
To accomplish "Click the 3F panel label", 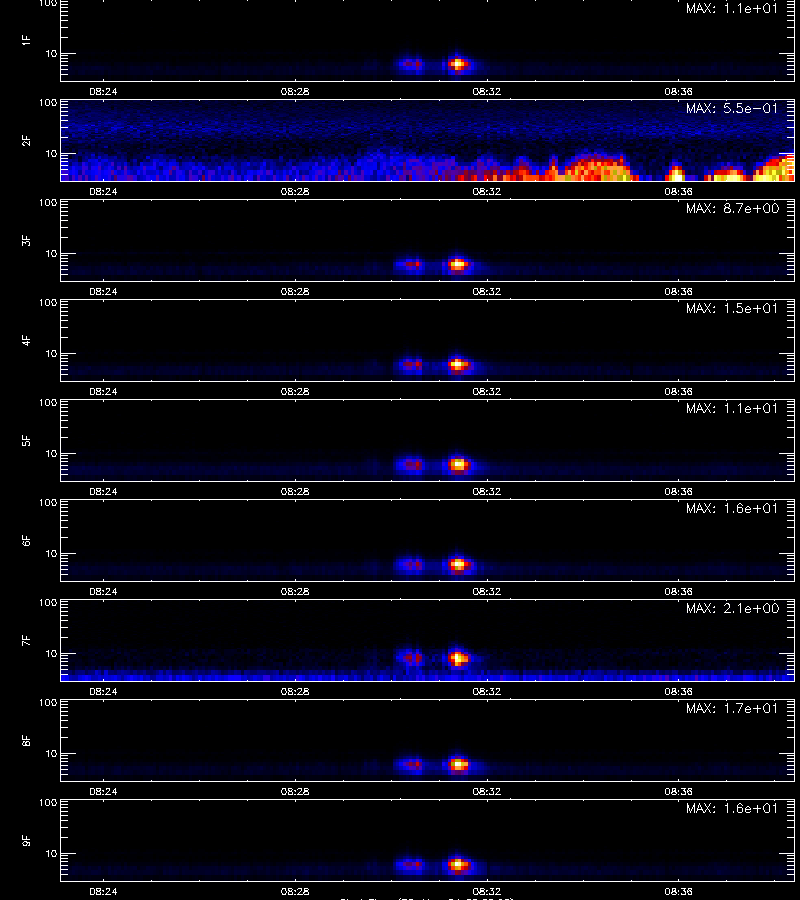I will pos(26,240).
